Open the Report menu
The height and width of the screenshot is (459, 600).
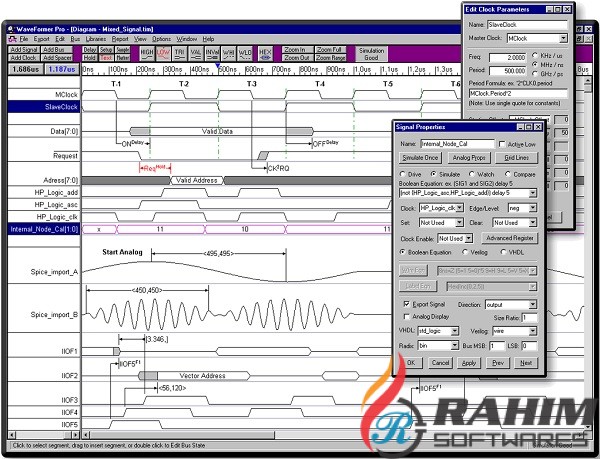tap(120, 39)
